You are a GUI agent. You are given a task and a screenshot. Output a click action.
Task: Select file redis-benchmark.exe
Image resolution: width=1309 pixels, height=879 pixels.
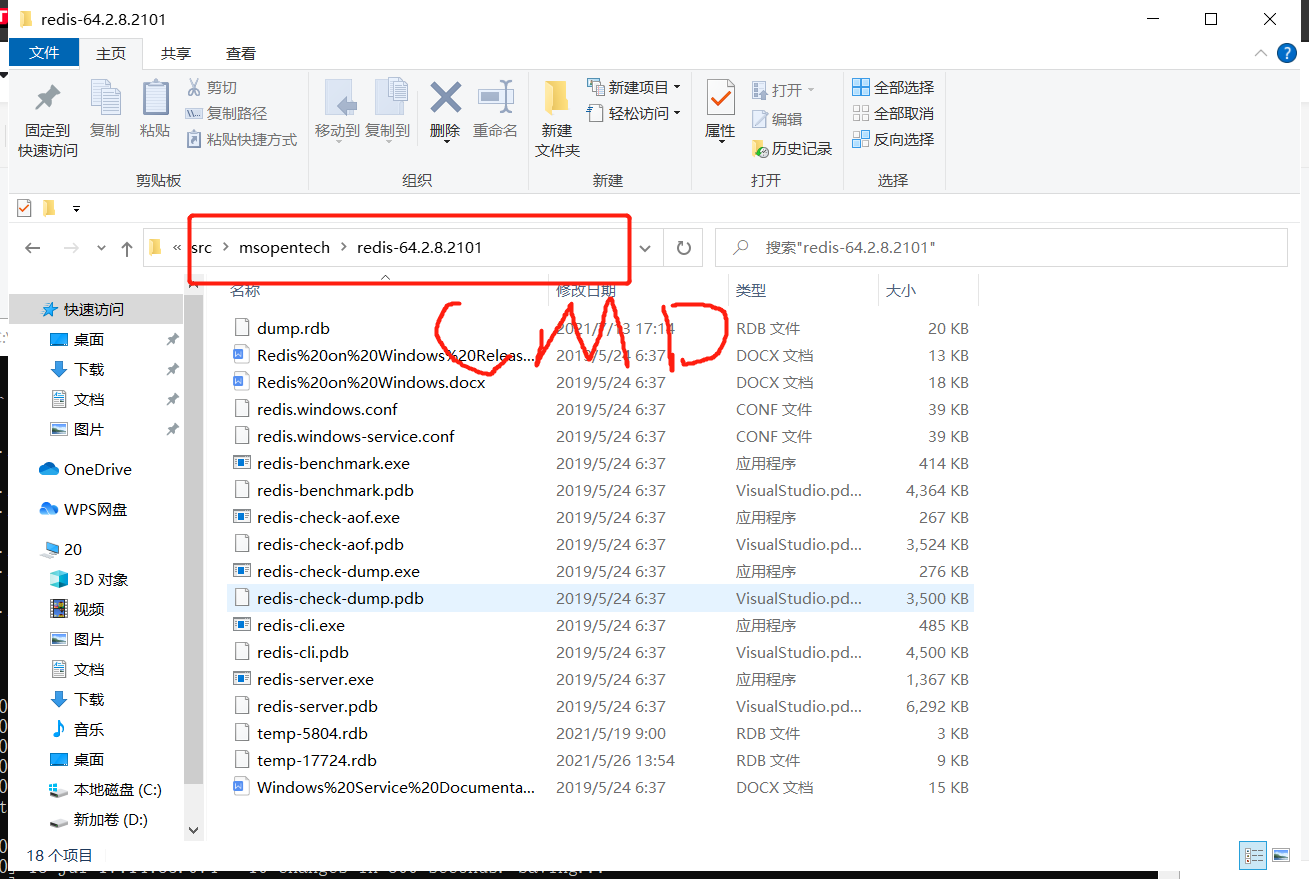(333, 463)
